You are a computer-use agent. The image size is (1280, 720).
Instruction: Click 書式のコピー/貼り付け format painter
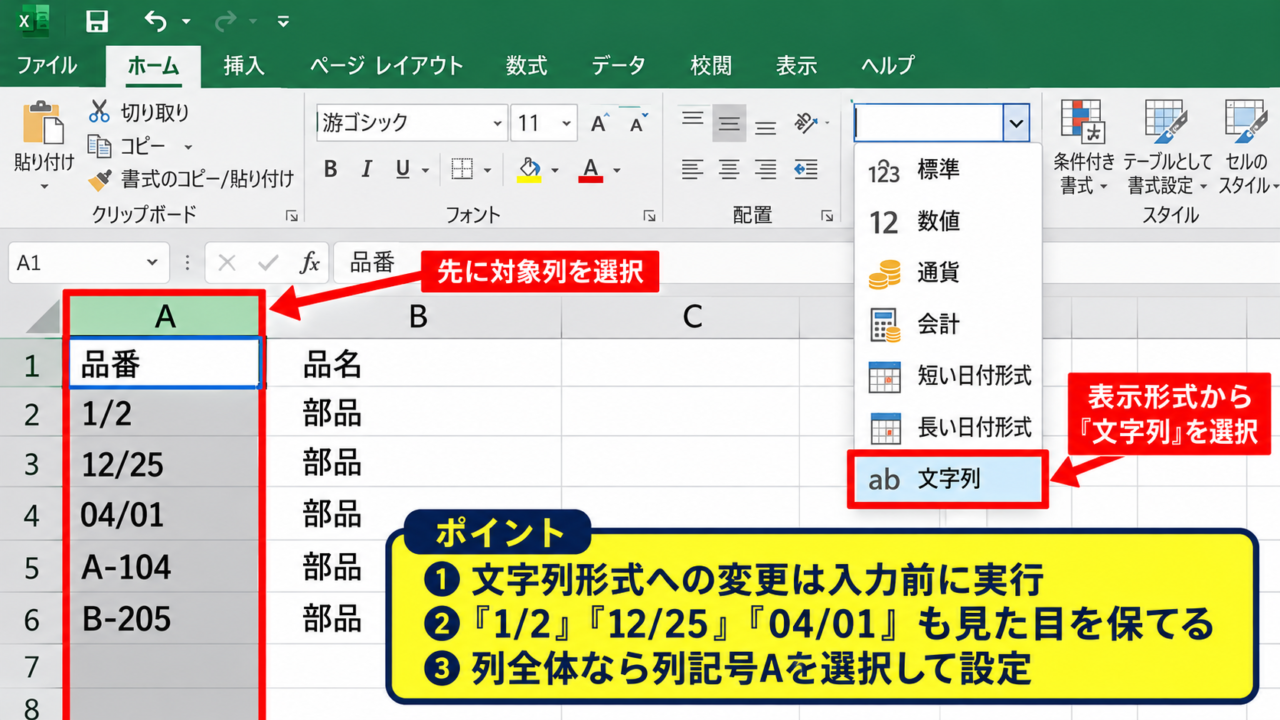coord(190,179)
